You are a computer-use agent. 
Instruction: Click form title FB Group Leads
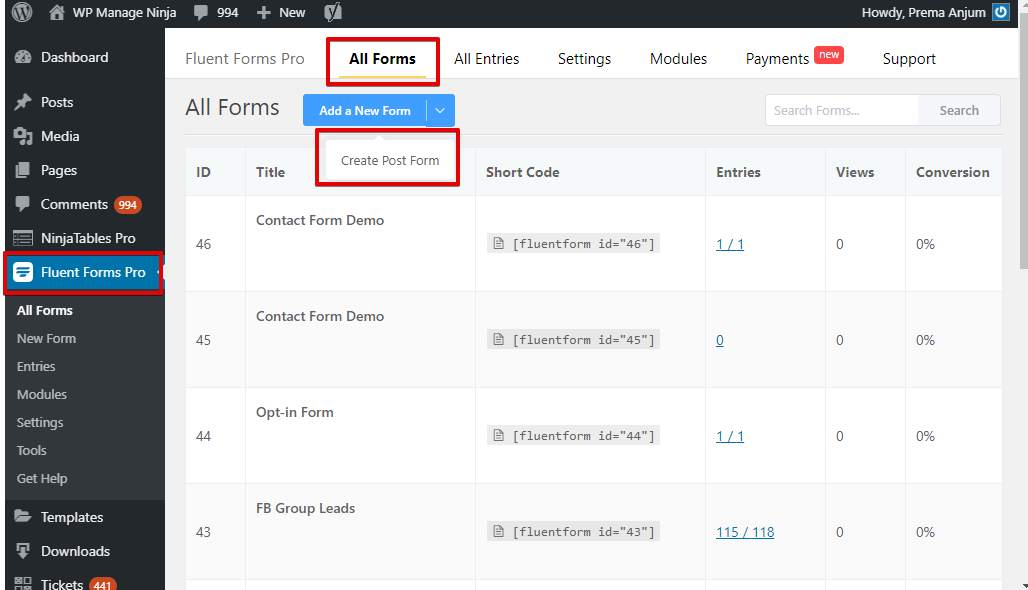306,508
